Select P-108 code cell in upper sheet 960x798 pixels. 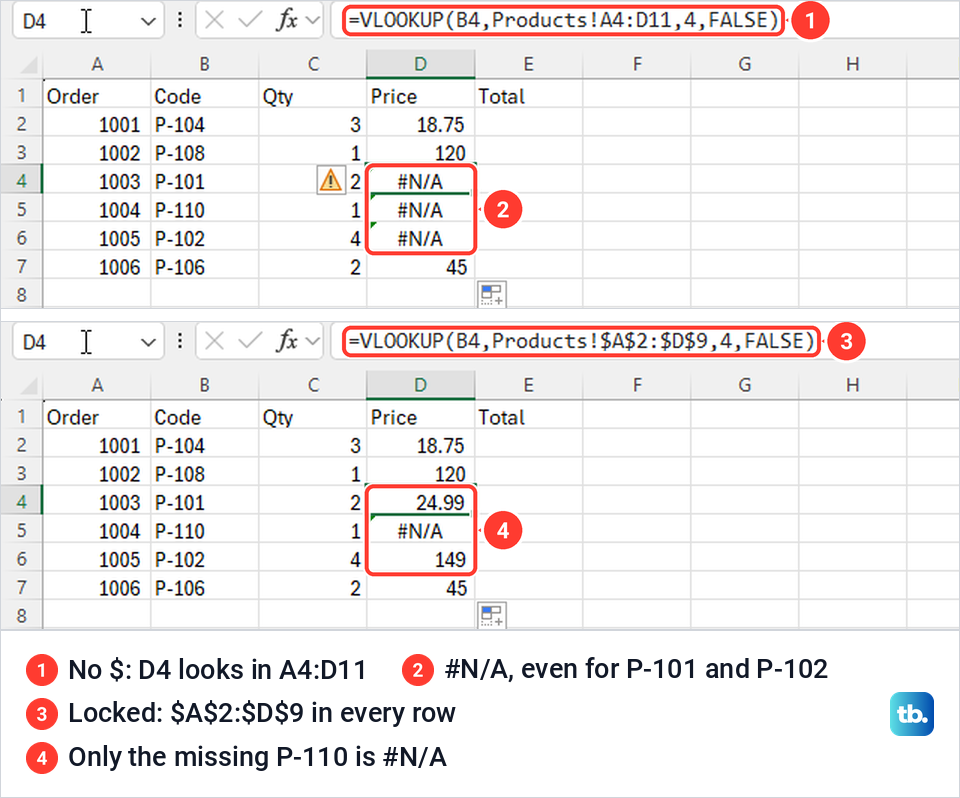(204, 152)
